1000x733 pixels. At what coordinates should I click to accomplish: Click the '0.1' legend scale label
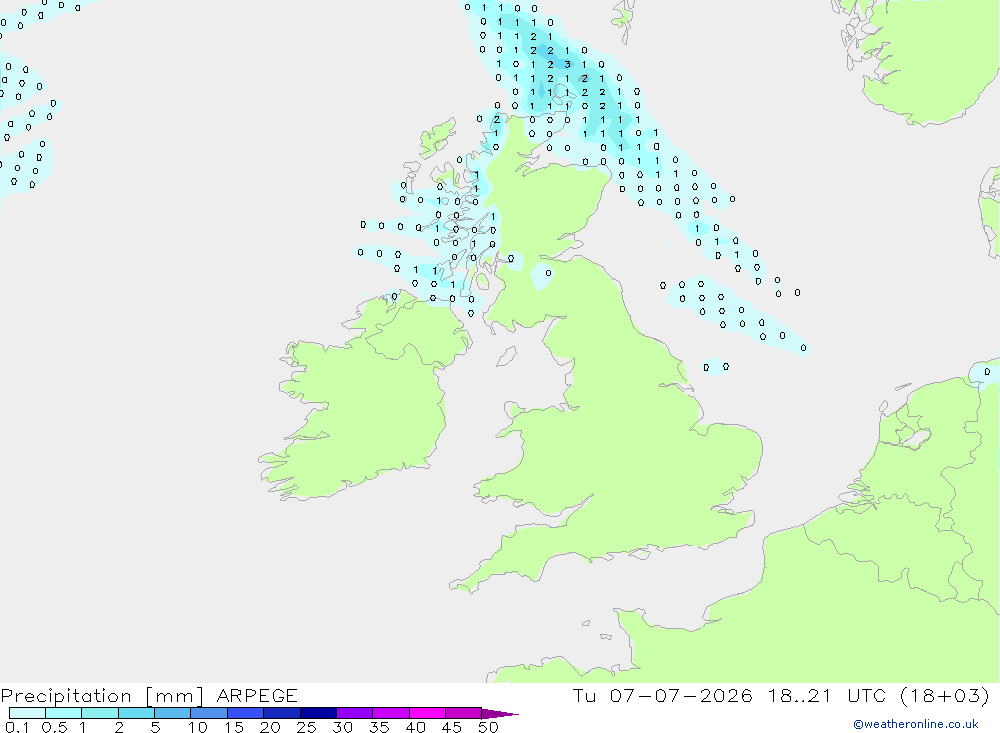[x=17, y=727]
